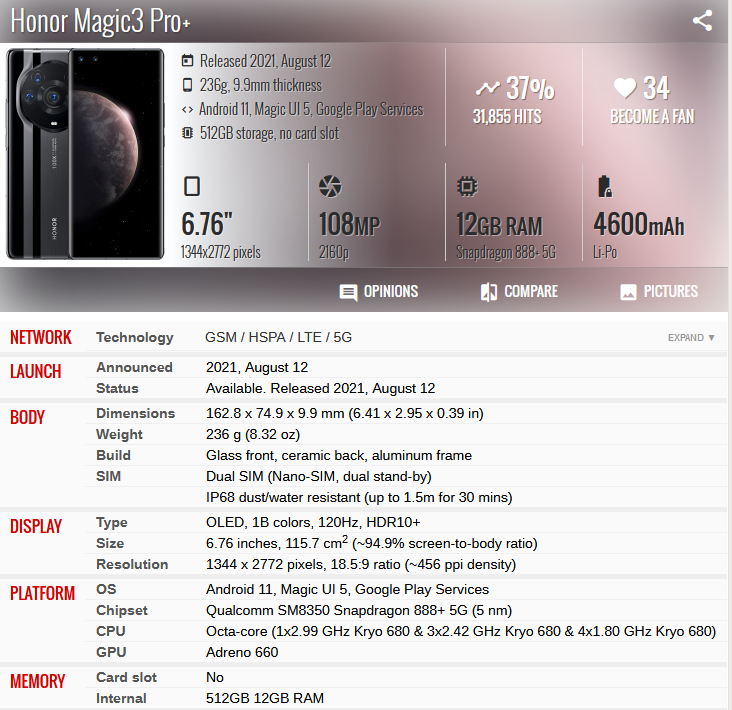Click the camera shutter 108MP icon
The height and width of the screenshot is (710, 732).
(x=330, y=186)
